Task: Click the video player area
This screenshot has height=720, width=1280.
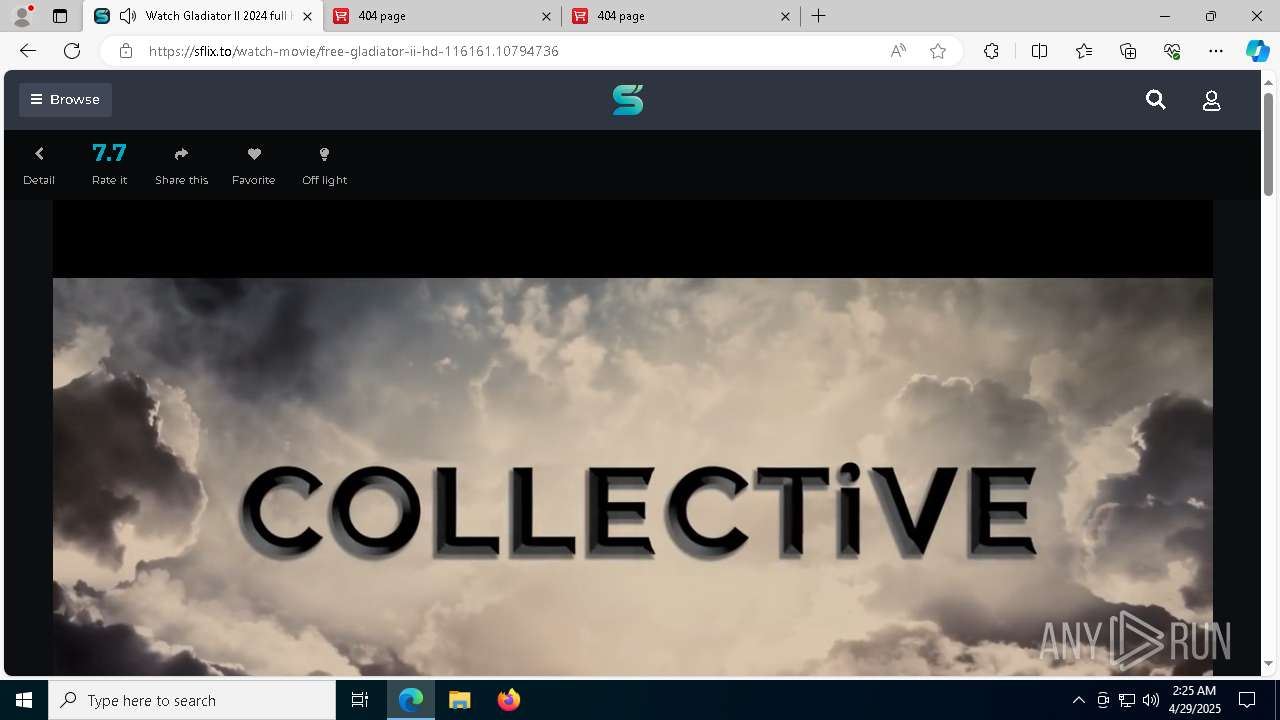Action: coord(632,437)
